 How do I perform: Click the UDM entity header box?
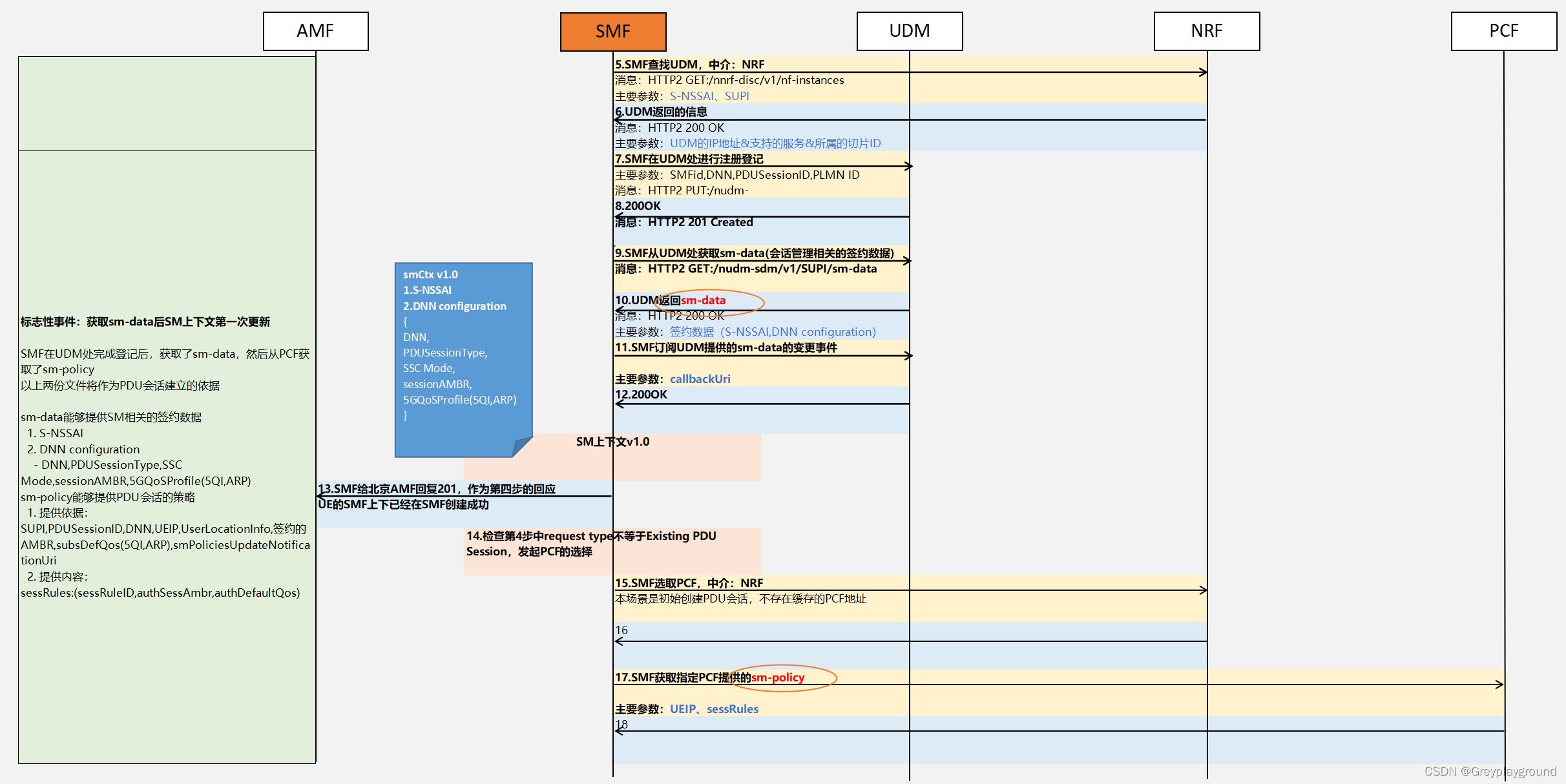click(909, 31)
